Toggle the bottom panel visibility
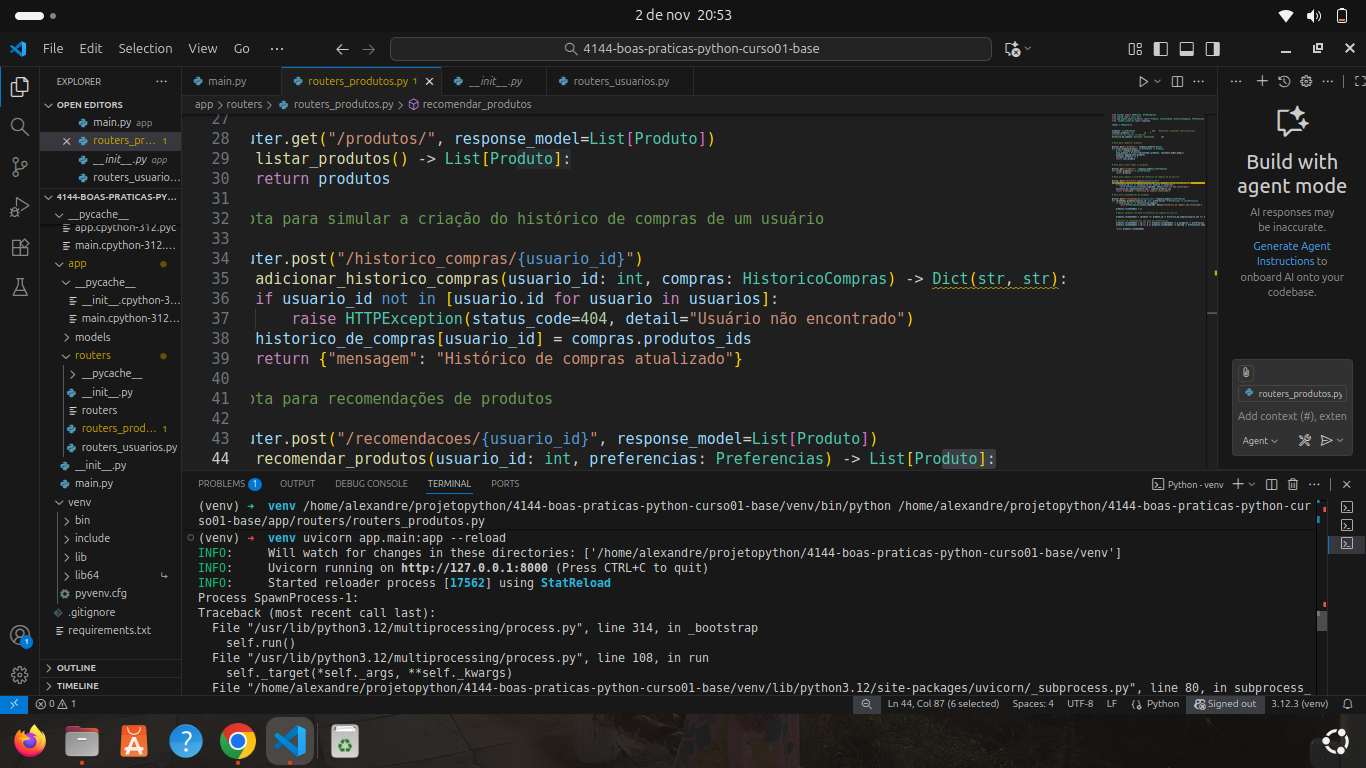The height and width of the screenshot is (768, 1366). tap(1187, 48)
